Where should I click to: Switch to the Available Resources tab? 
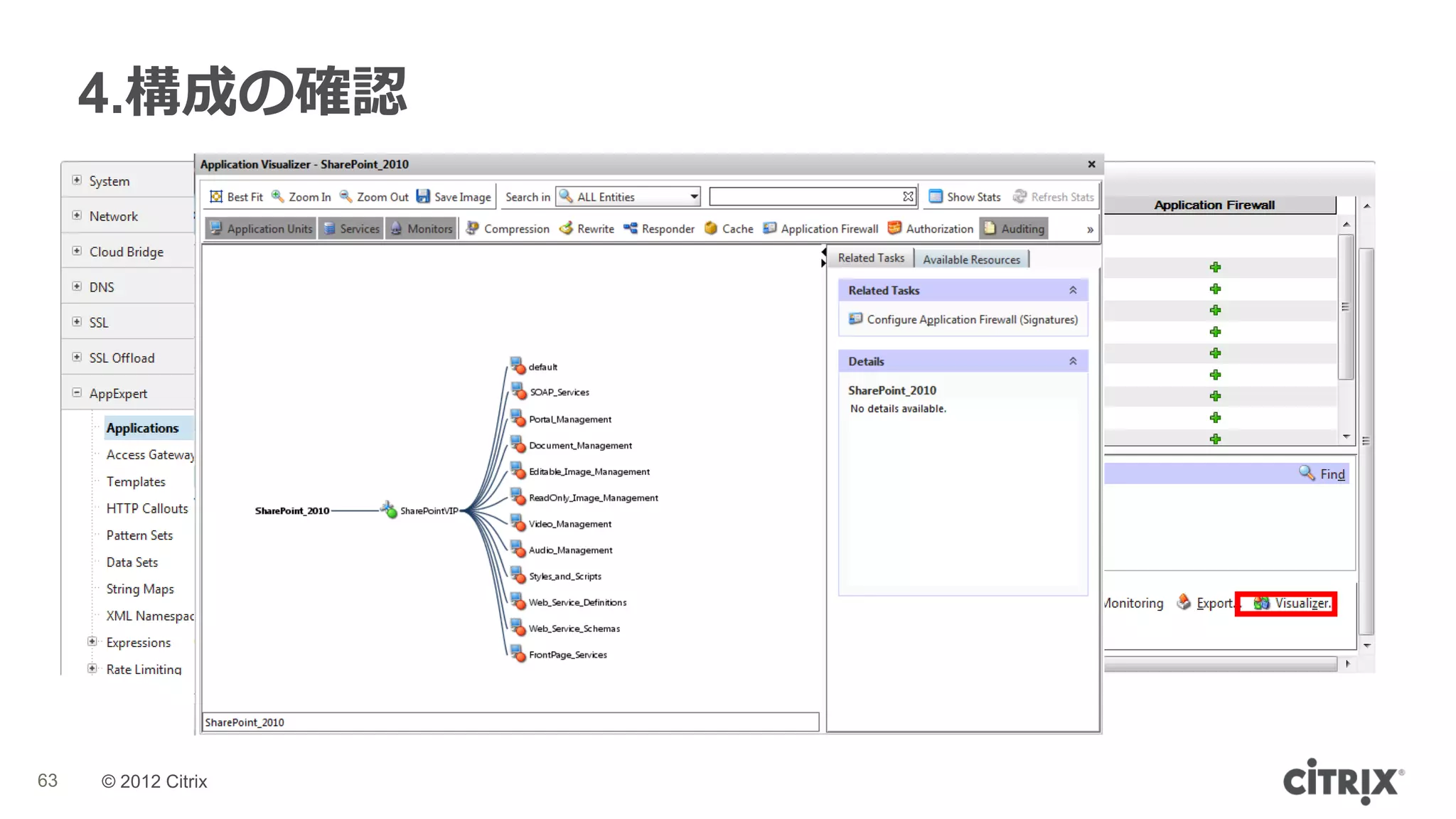pyautogui.click(x=971, y=259)
